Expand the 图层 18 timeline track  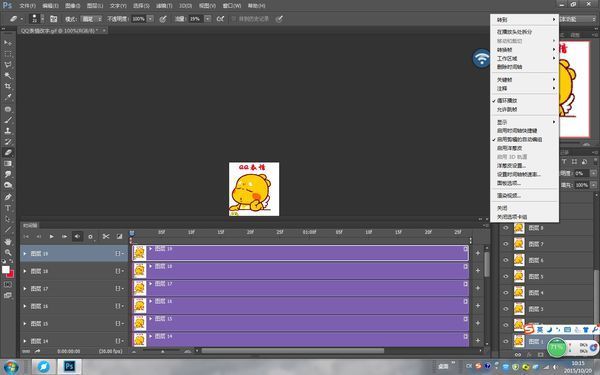25,271
